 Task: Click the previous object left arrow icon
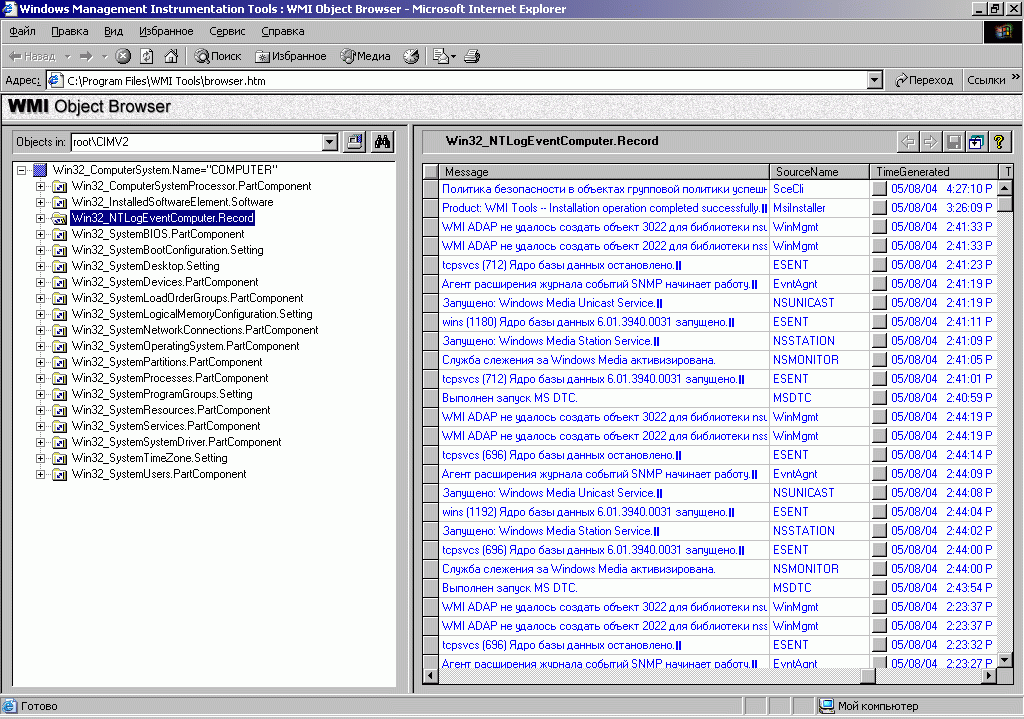(908, 142)
